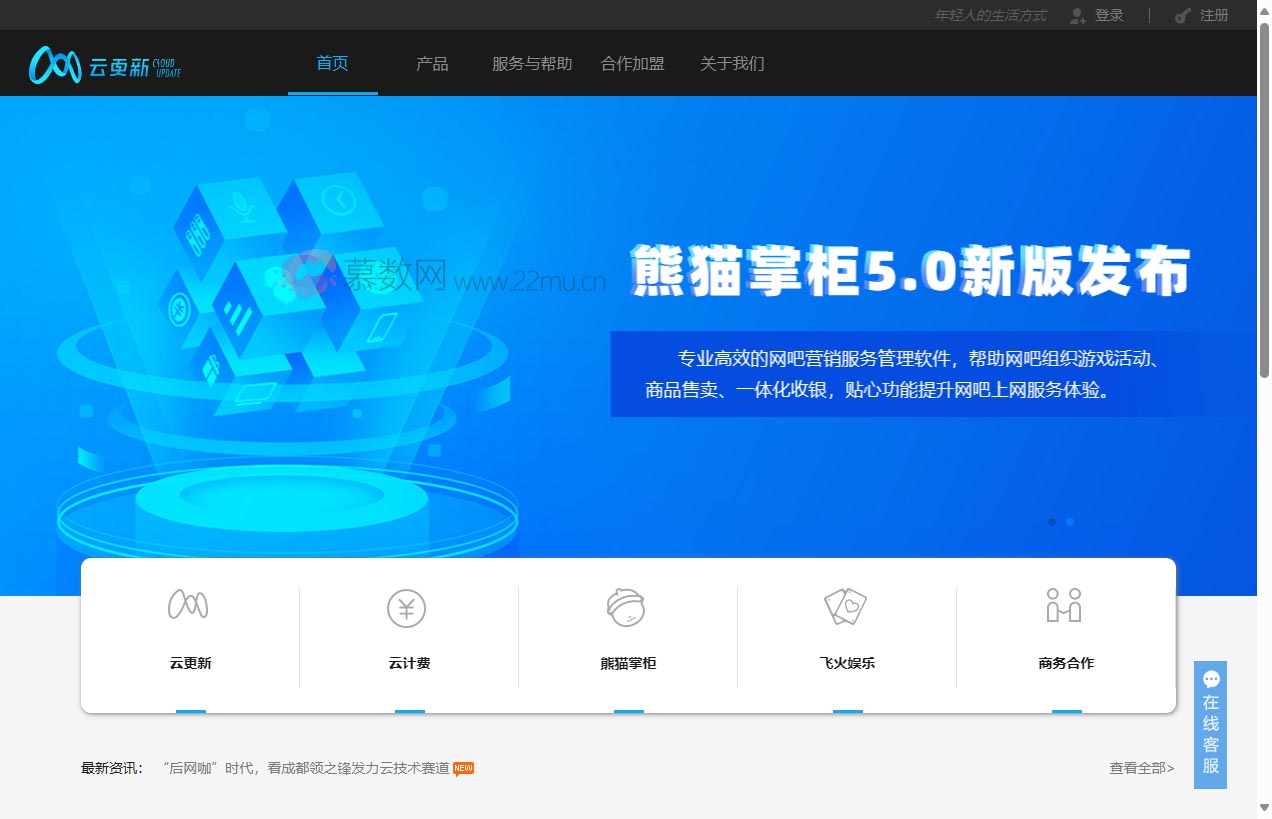Click the 云更新 logo in the navigation bar
This screenshot has height=819, width=1272.
click(103, 63)
